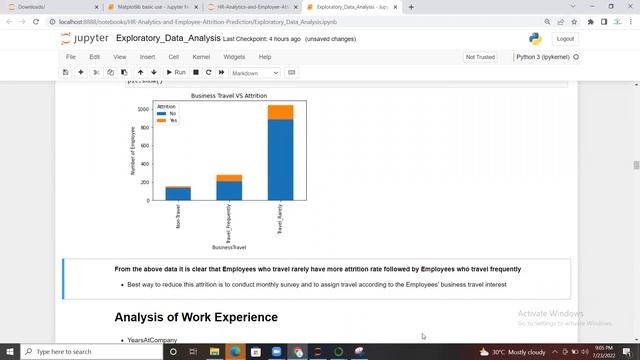Open the tab search chevron
640x360 pixels.
click(x=573, y=7)
